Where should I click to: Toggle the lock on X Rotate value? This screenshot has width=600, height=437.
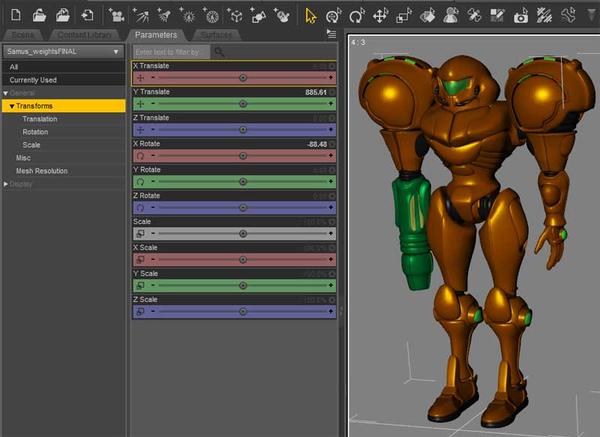coord(332,143)
